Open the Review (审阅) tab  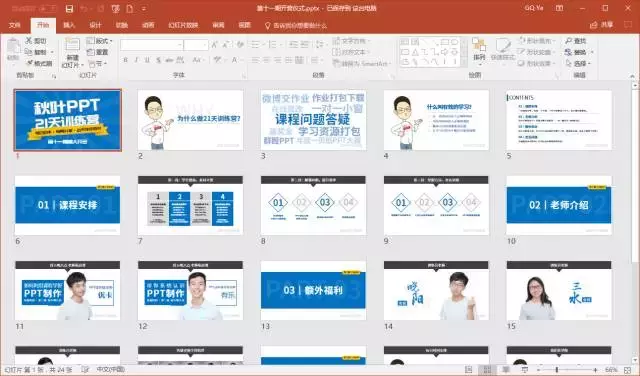click(218, 25)
